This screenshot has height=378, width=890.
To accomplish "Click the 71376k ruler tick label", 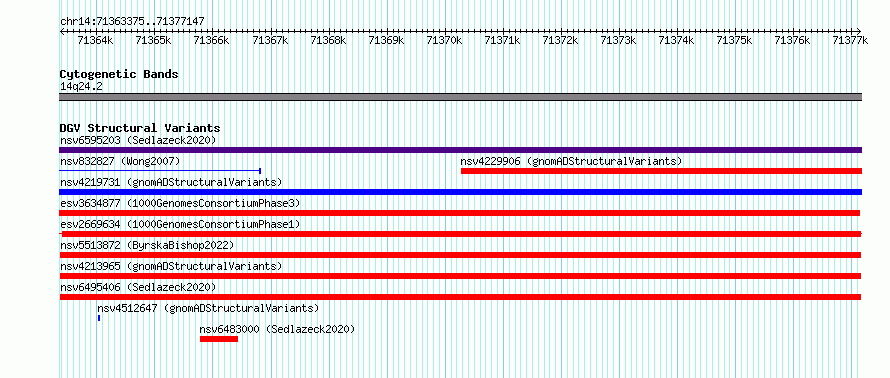I will pos(792,40).
